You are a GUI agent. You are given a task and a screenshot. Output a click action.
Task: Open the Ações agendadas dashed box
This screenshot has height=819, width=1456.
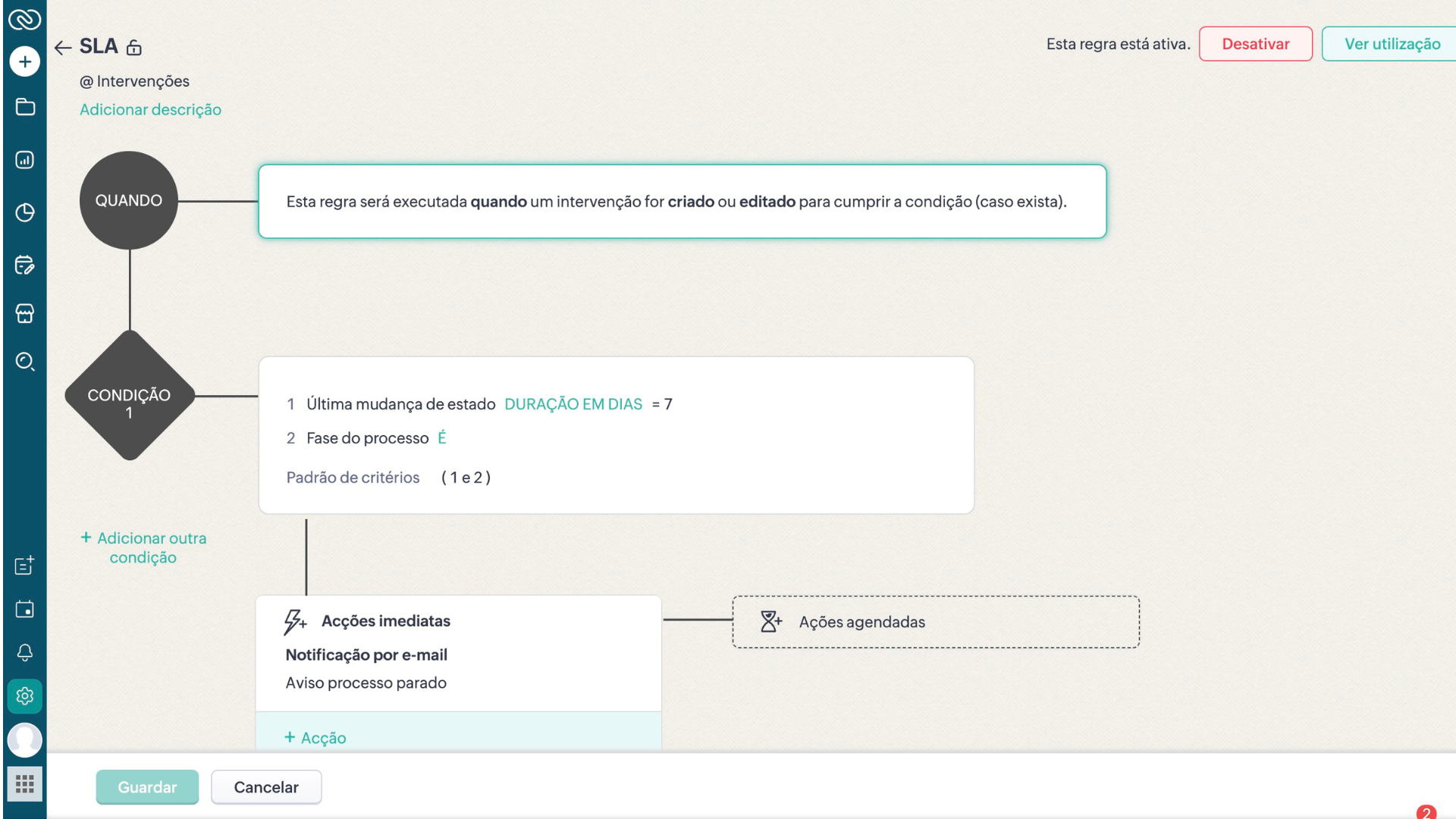pos(935,622)
